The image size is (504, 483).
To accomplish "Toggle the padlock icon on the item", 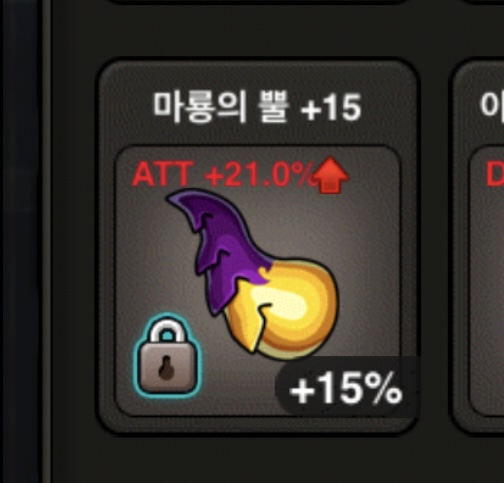I will (167, 356).
